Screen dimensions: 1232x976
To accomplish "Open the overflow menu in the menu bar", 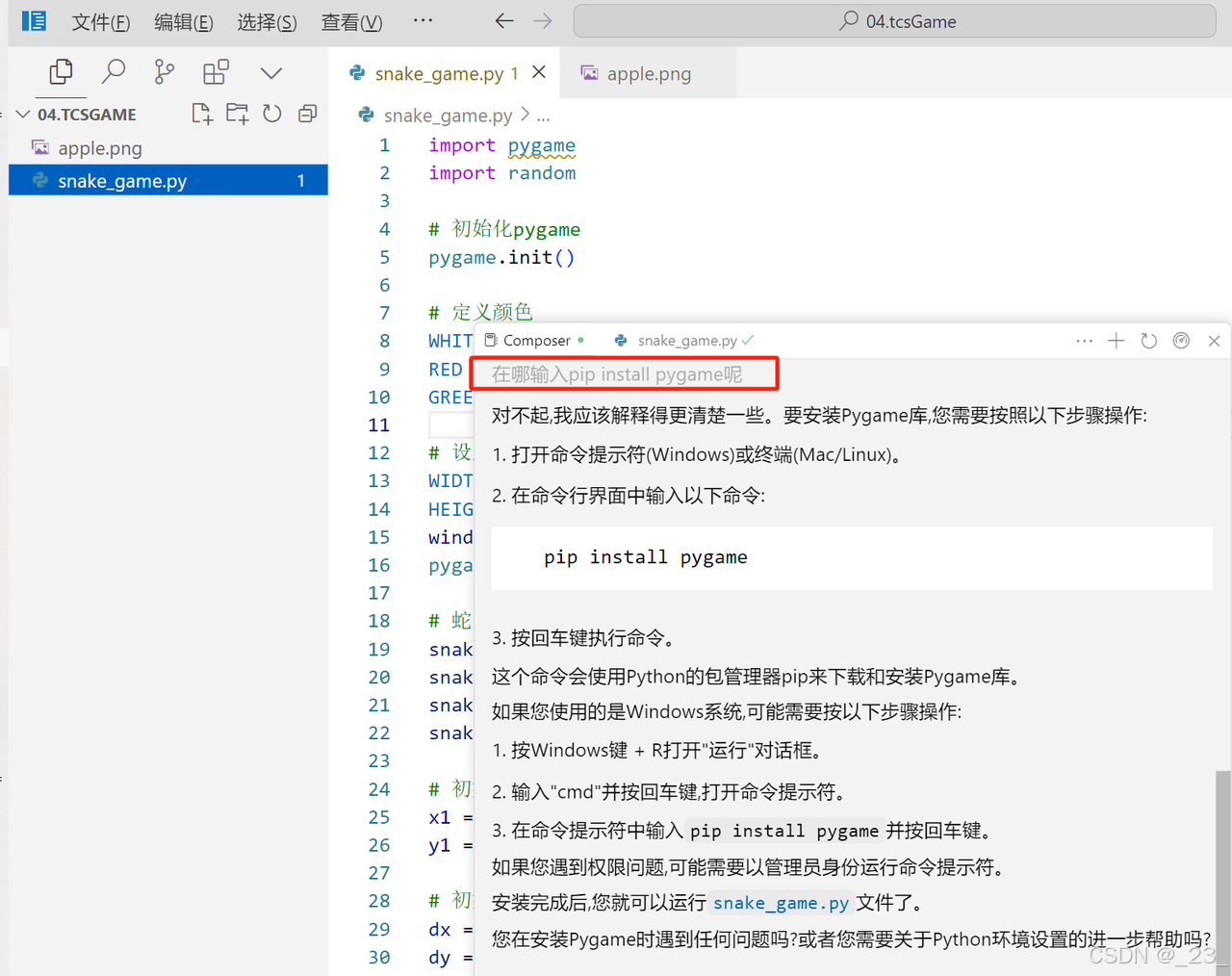I will (423, 21).
